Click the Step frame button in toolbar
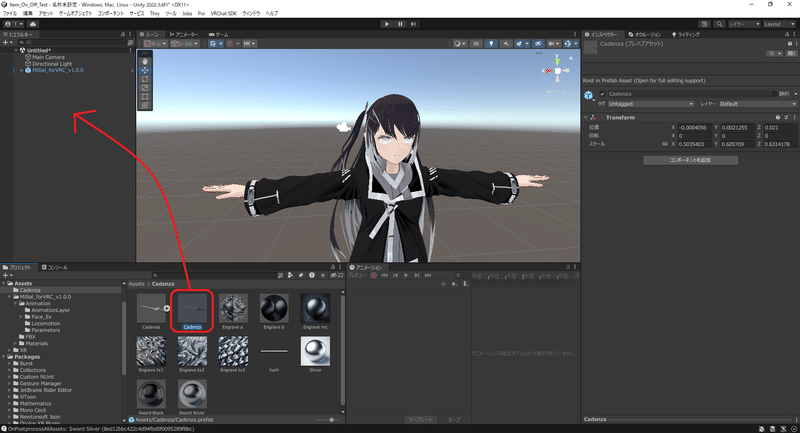The width and height of the screenshot is (800, 433). [x=413, y=24]
